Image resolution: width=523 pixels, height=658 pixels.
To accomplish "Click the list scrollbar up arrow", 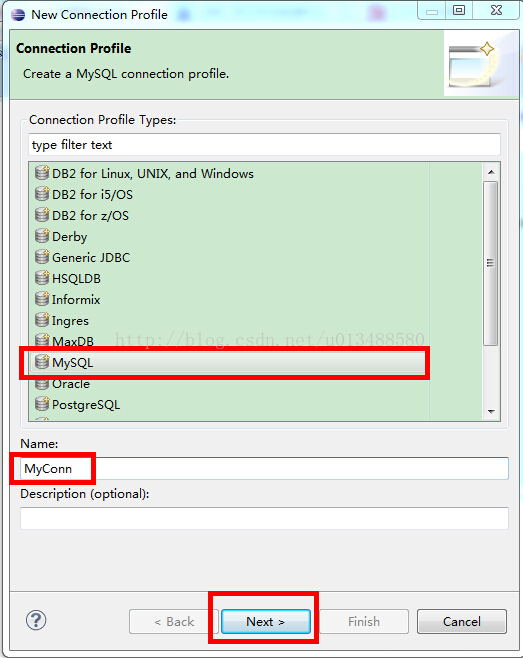I will point(491,172).
